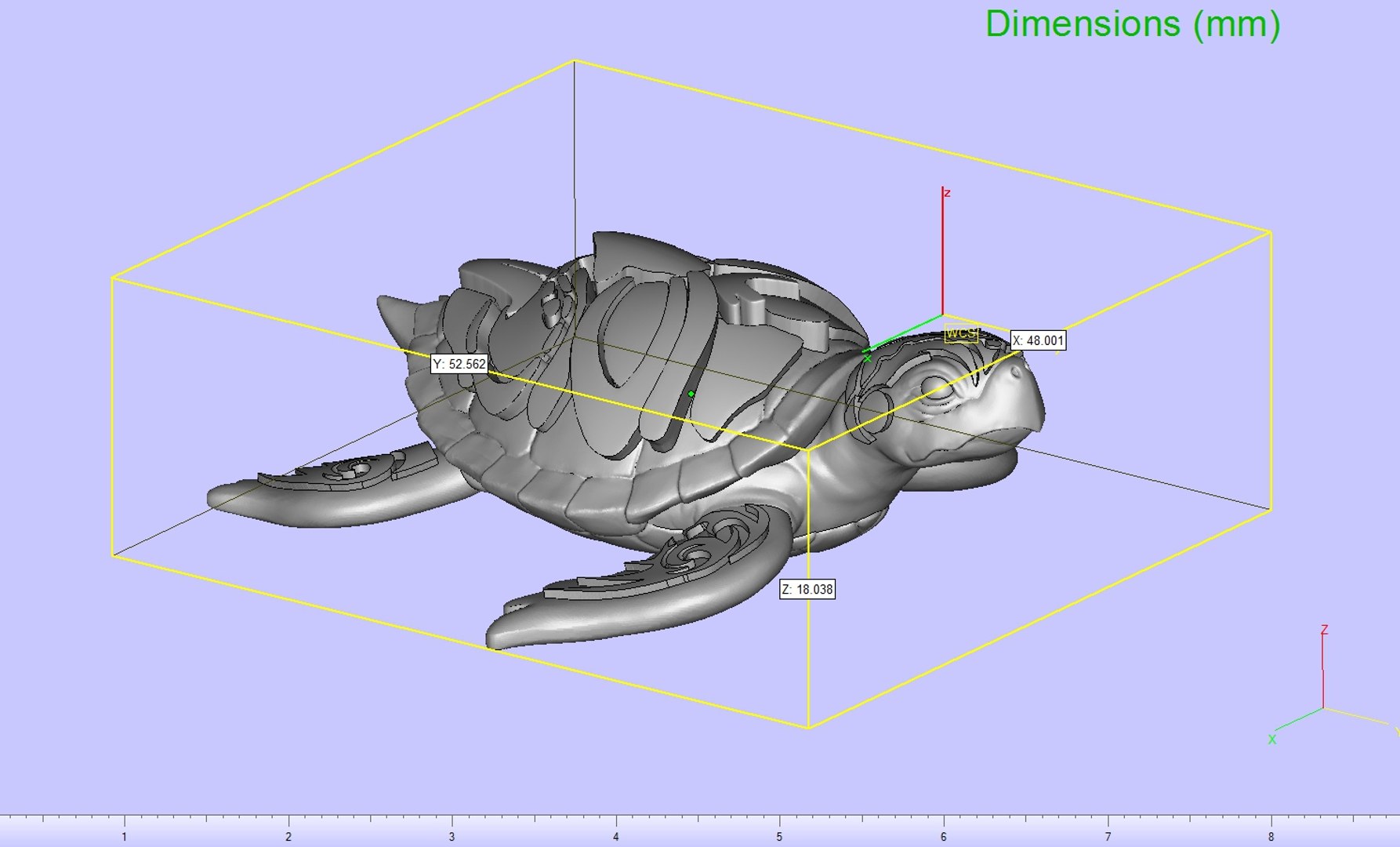This screenshot has height=847, width=1400.
Task: Click the green point on turtle shell
Action: pyautogui.click(x=691, y=394)
